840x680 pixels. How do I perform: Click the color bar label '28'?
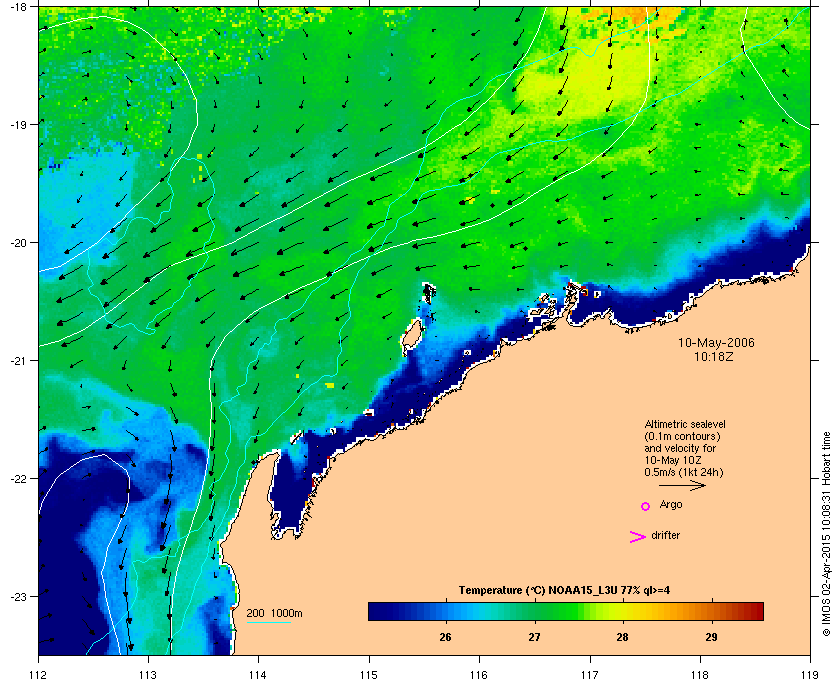(x=622, y=637)
